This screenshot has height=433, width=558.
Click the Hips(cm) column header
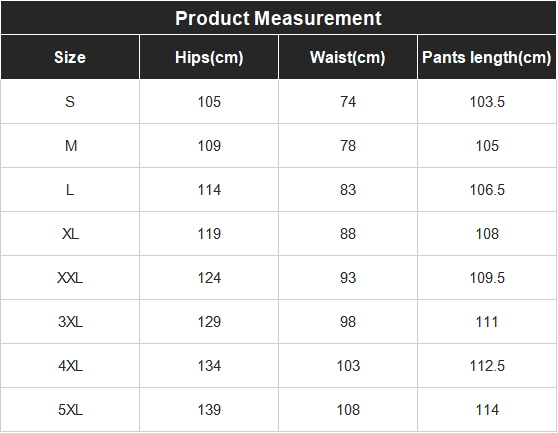(x=209, y=57)
